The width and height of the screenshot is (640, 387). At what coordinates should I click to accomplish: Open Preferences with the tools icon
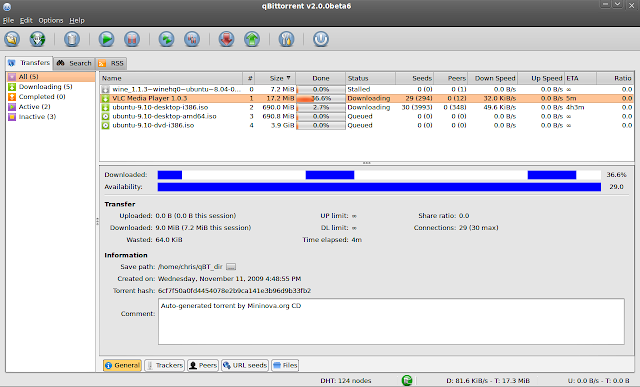[x=286, y=39]
